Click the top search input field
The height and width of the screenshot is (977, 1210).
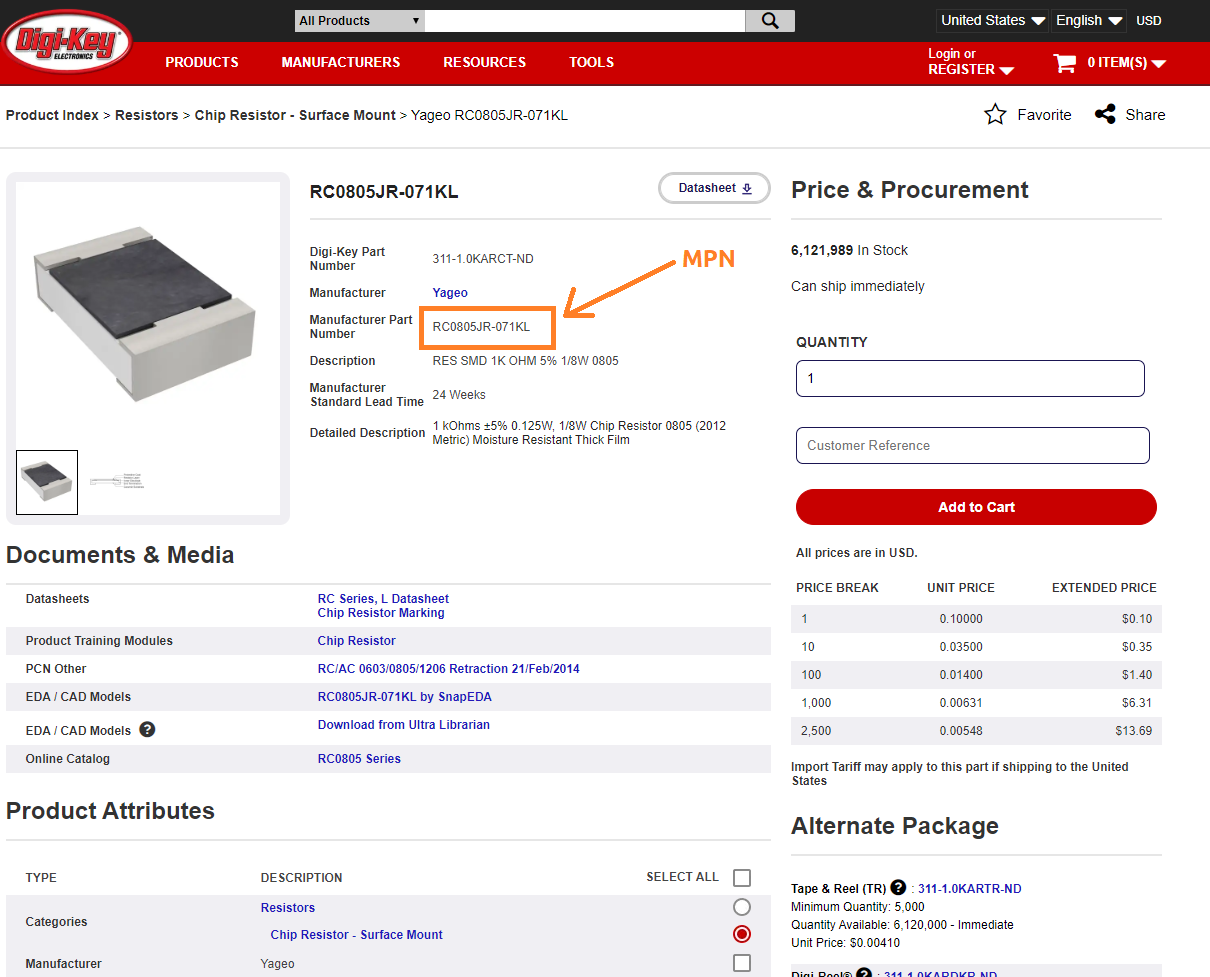pos(585,21)
